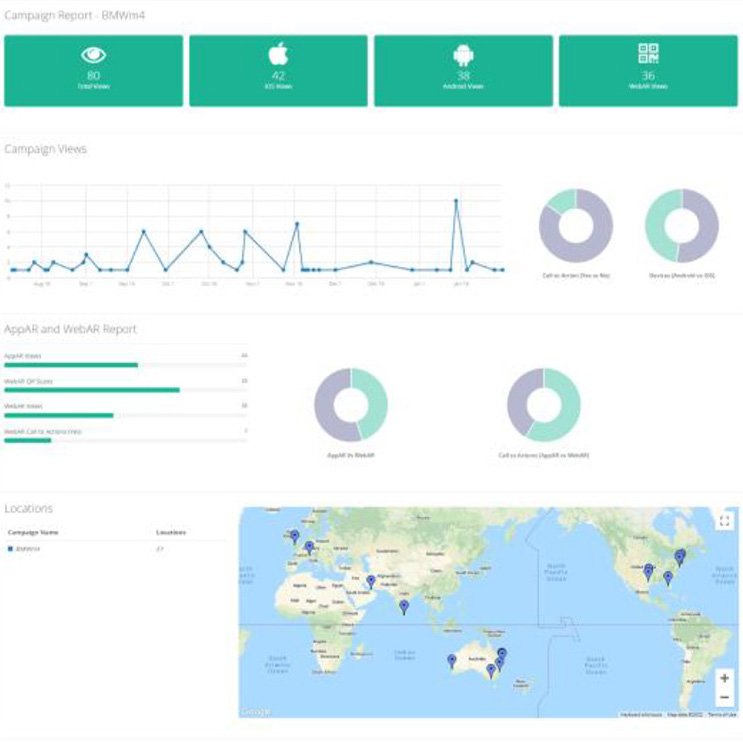Viewport: 743px width, 742px height.
Task: Click the westernmost map pin in Australia
Action: point(452,660)
